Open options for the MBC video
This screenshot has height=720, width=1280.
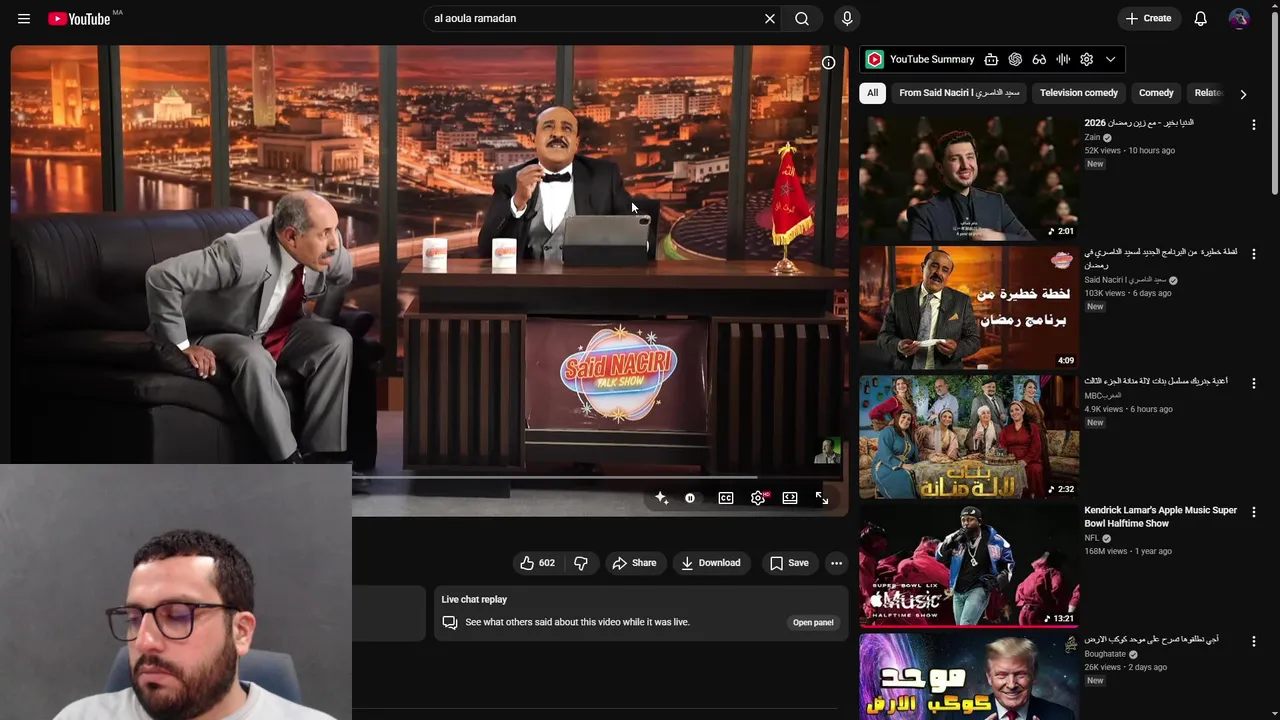pyautogui.click(x=1253, y=383)
